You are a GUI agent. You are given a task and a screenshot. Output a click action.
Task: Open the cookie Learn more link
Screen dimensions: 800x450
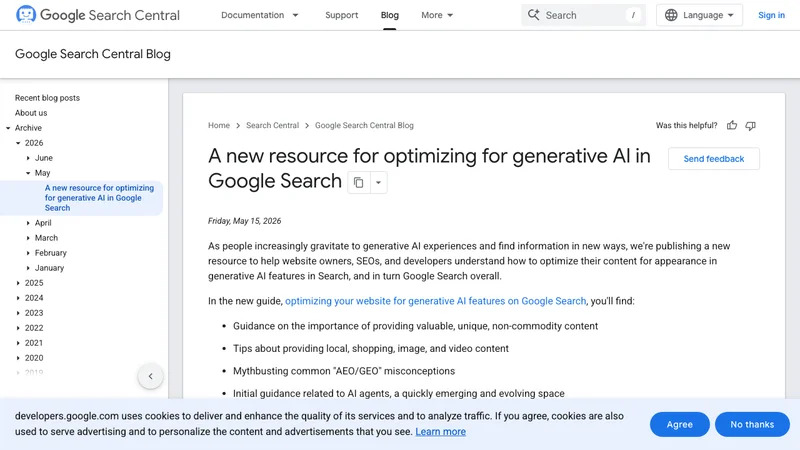[440, 432]
